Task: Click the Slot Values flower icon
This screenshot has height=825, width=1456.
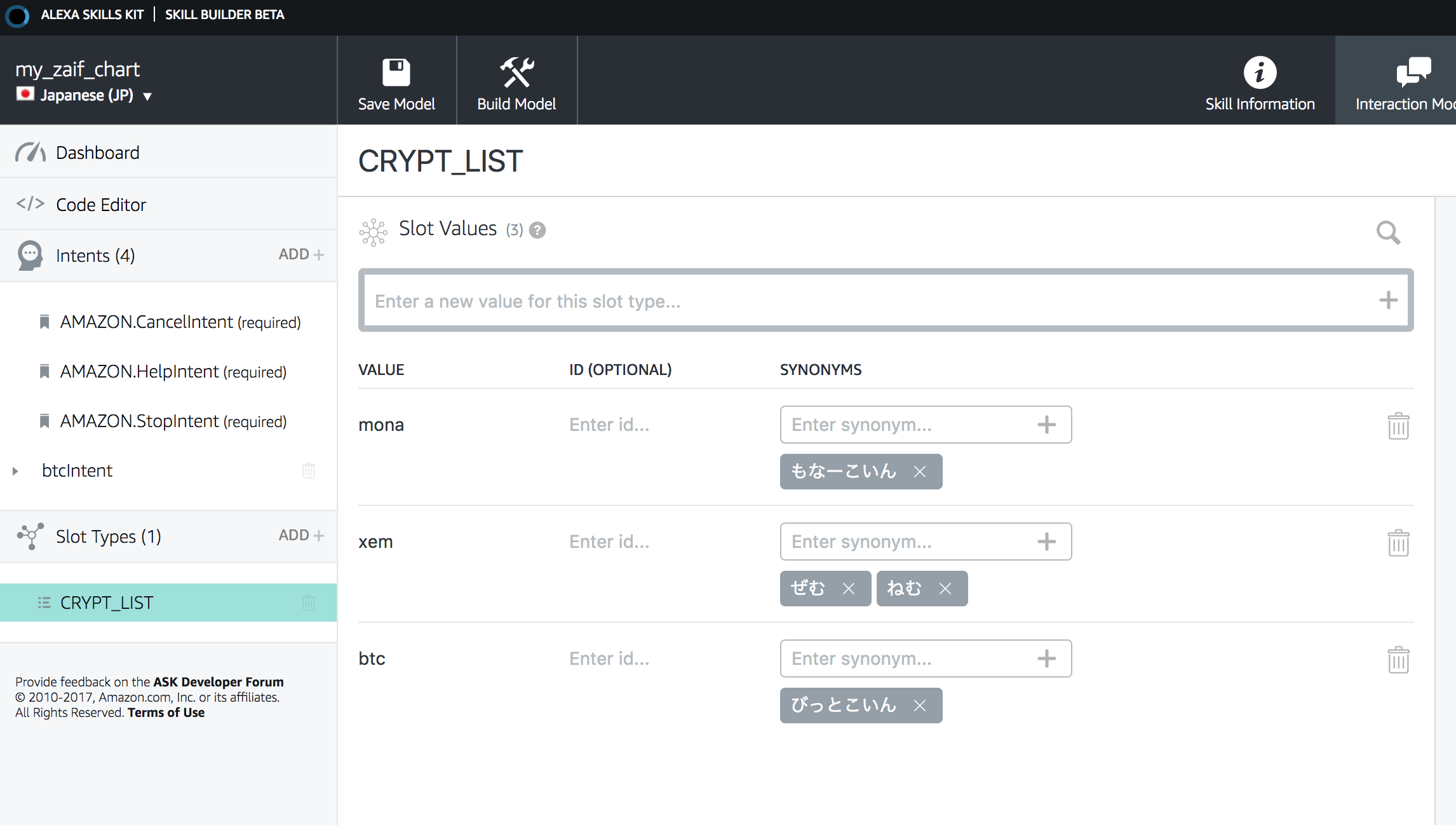Action: (x=374, y=232)
